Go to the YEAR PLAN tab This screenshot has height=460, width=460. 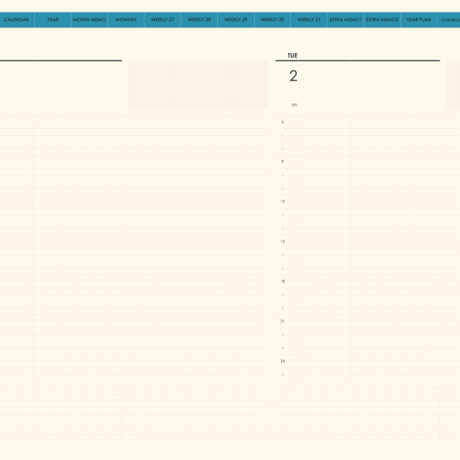419,20
